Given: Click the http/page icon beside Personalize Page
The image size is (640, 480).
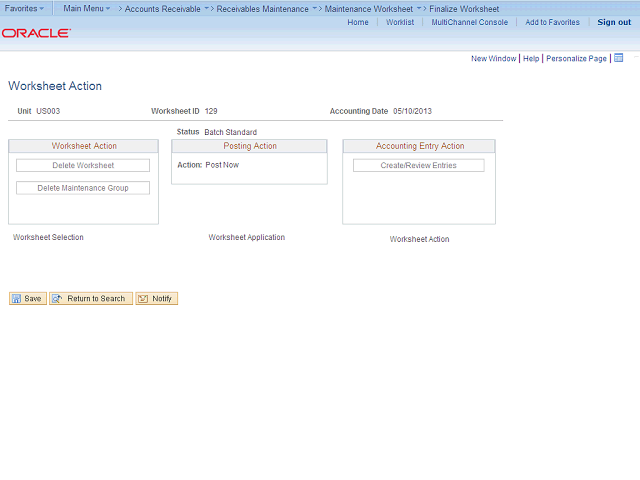Looking at the screenshot, I should (x=618, y=58).
